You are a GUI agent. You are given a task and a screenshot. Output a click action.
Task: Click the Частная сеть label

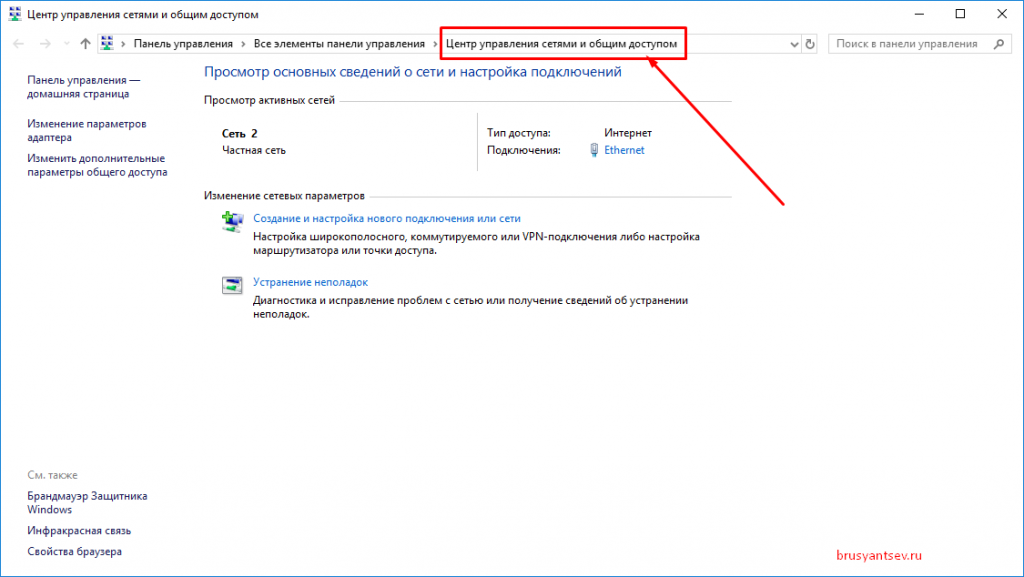tap(253, 150)
